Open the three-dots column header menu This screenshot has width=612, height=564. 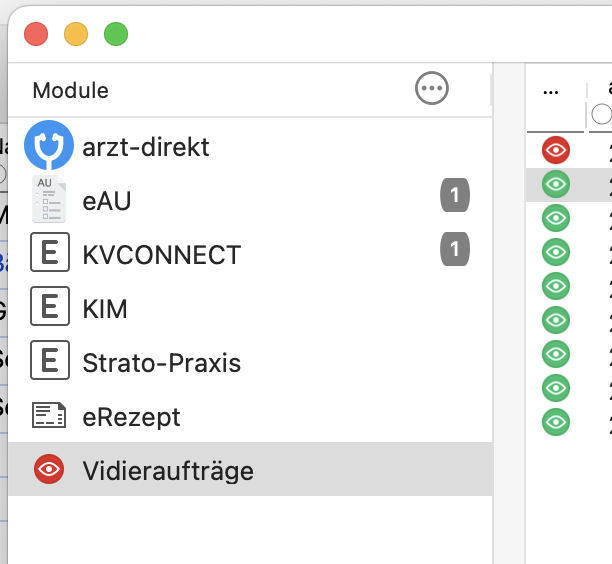550,93
